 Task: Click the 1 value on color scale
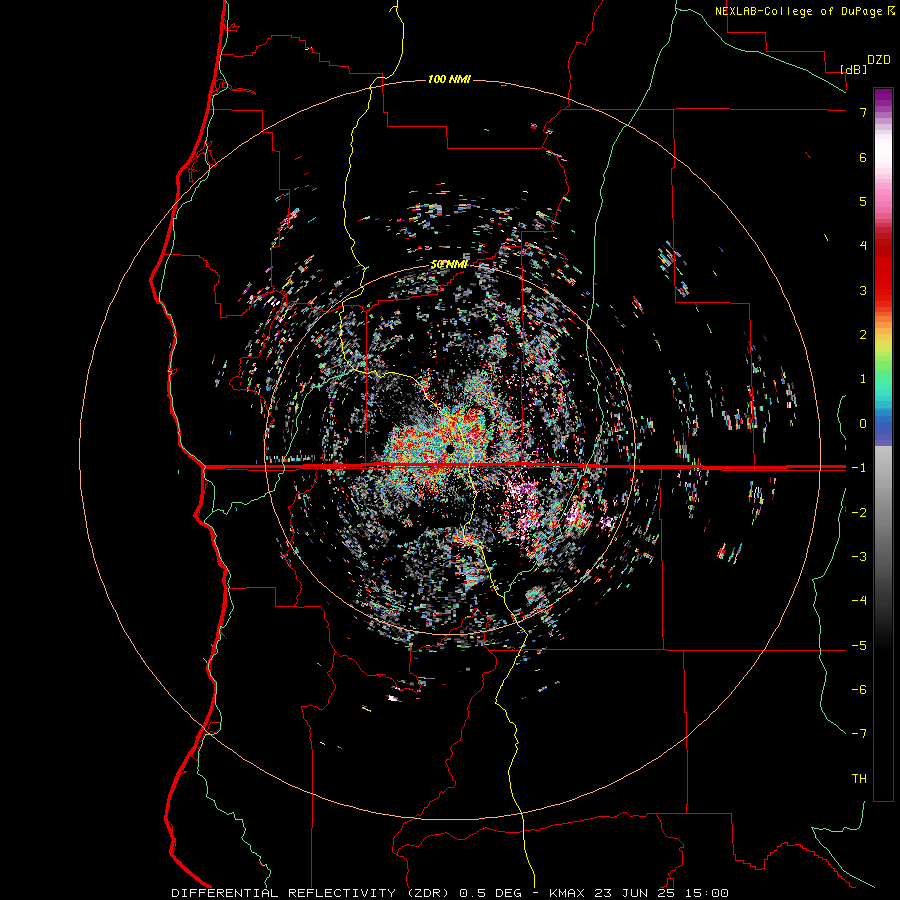(x=863, y=379)
